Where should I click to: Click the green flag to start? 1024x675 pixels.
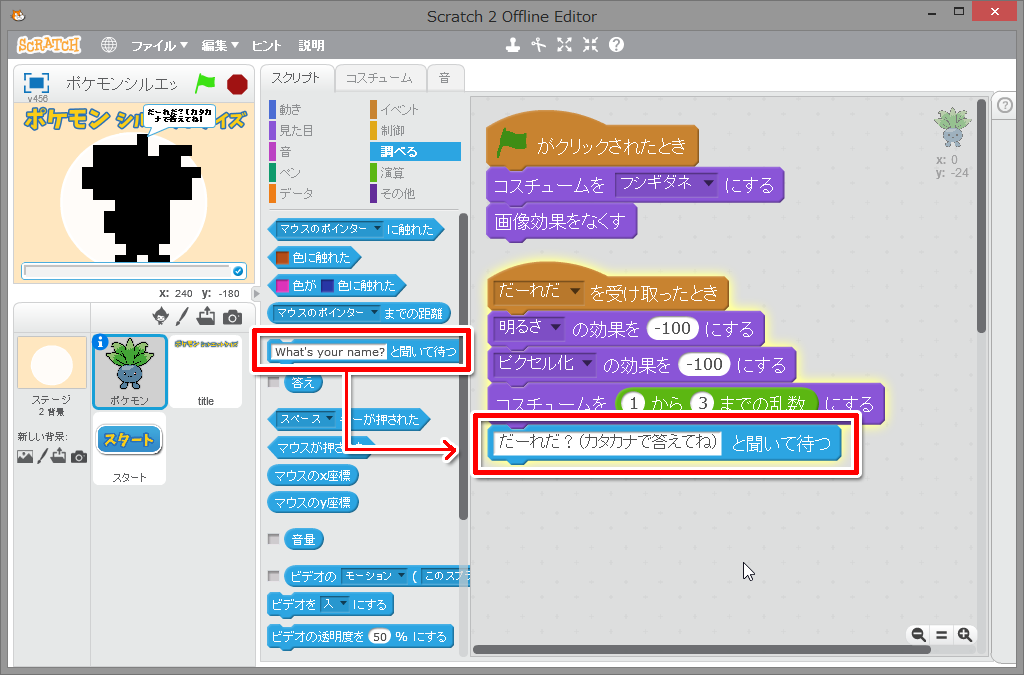click(x=205, y=84)
